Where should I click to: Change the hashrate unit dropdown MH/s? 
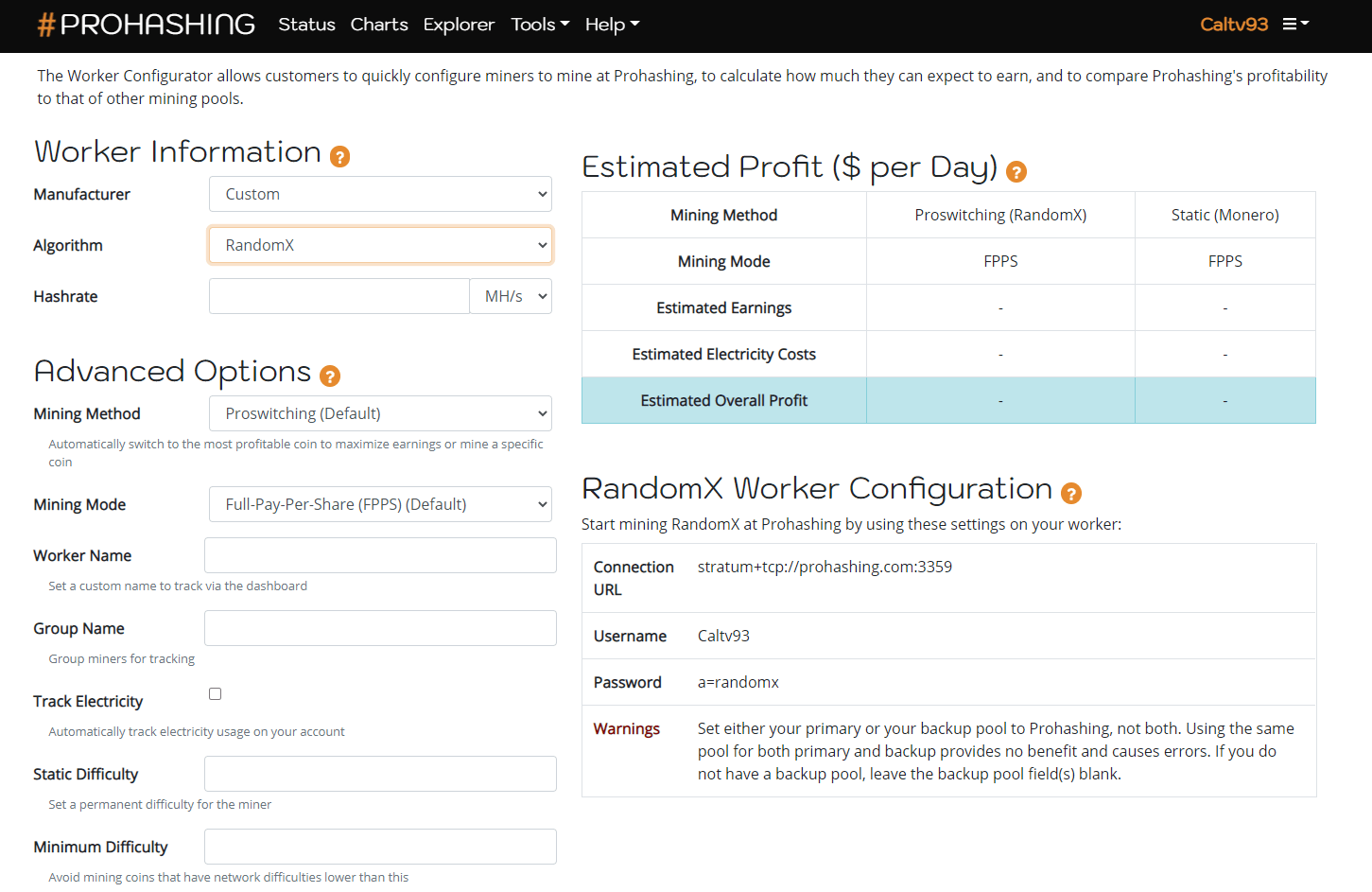pos(511,296)
